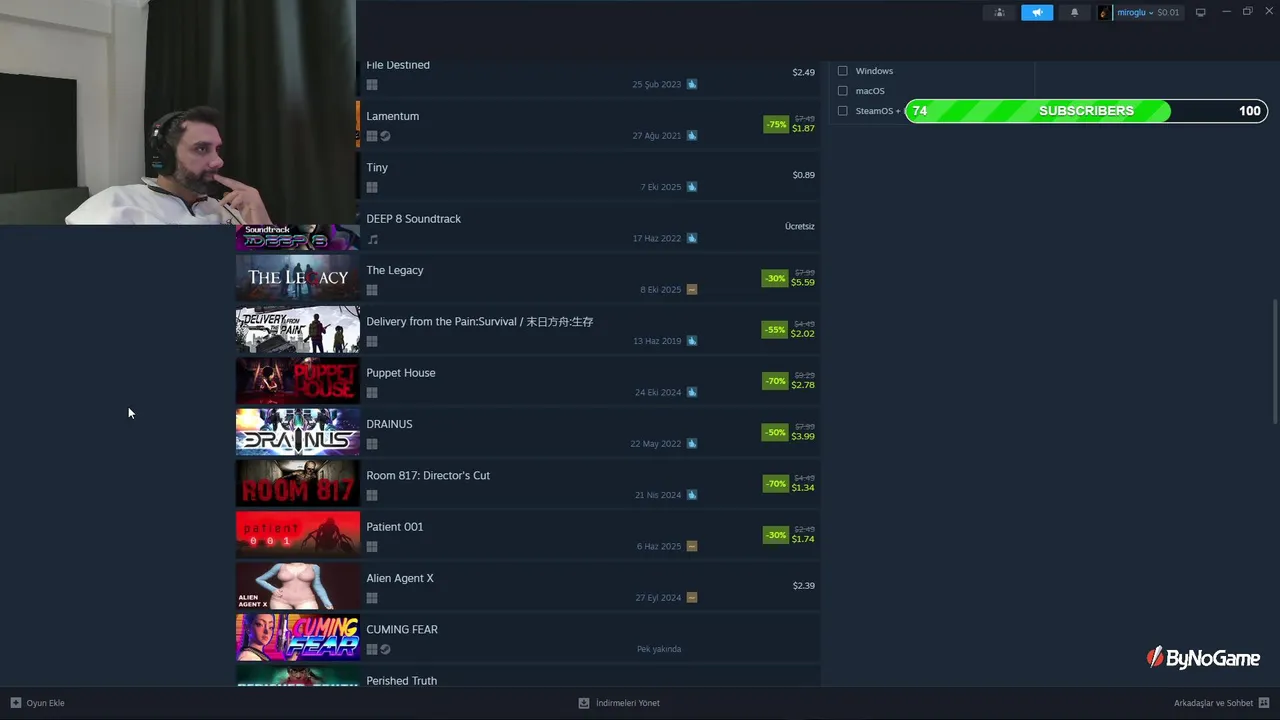Open the DEEP 8 Soundtrack thumbnail
The image size is (1280, 720).
point(297,237)
